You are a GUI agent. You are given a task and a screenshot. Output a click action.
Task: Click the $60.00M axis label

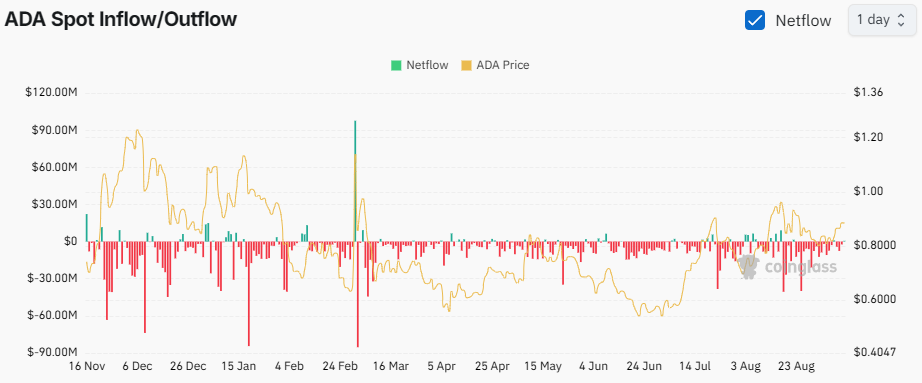coord(55,168)
